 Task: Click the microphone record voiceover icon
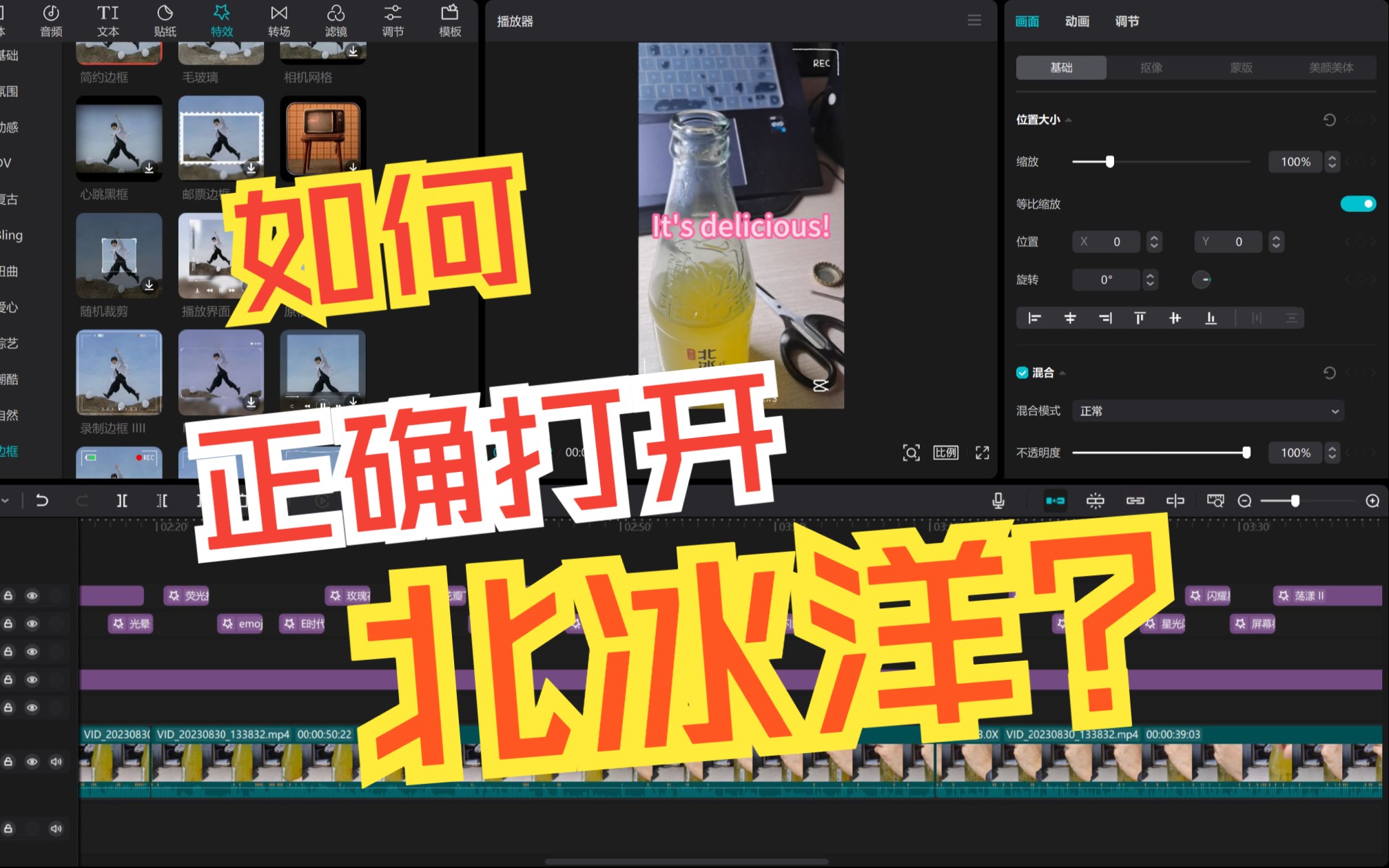(998, 501)
